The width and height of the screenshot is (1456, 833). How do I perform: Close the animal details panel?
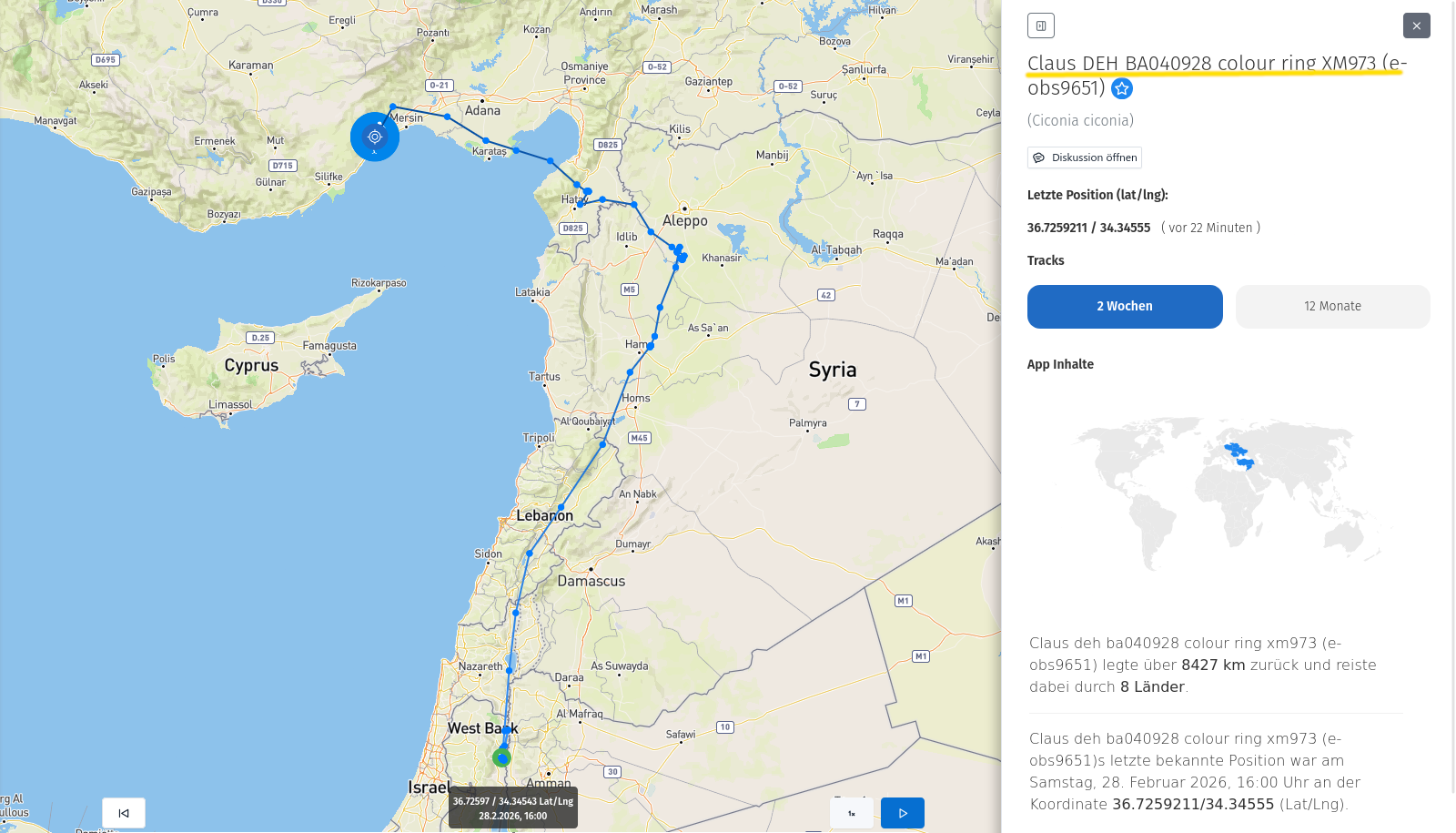(x=1416, y=25)
